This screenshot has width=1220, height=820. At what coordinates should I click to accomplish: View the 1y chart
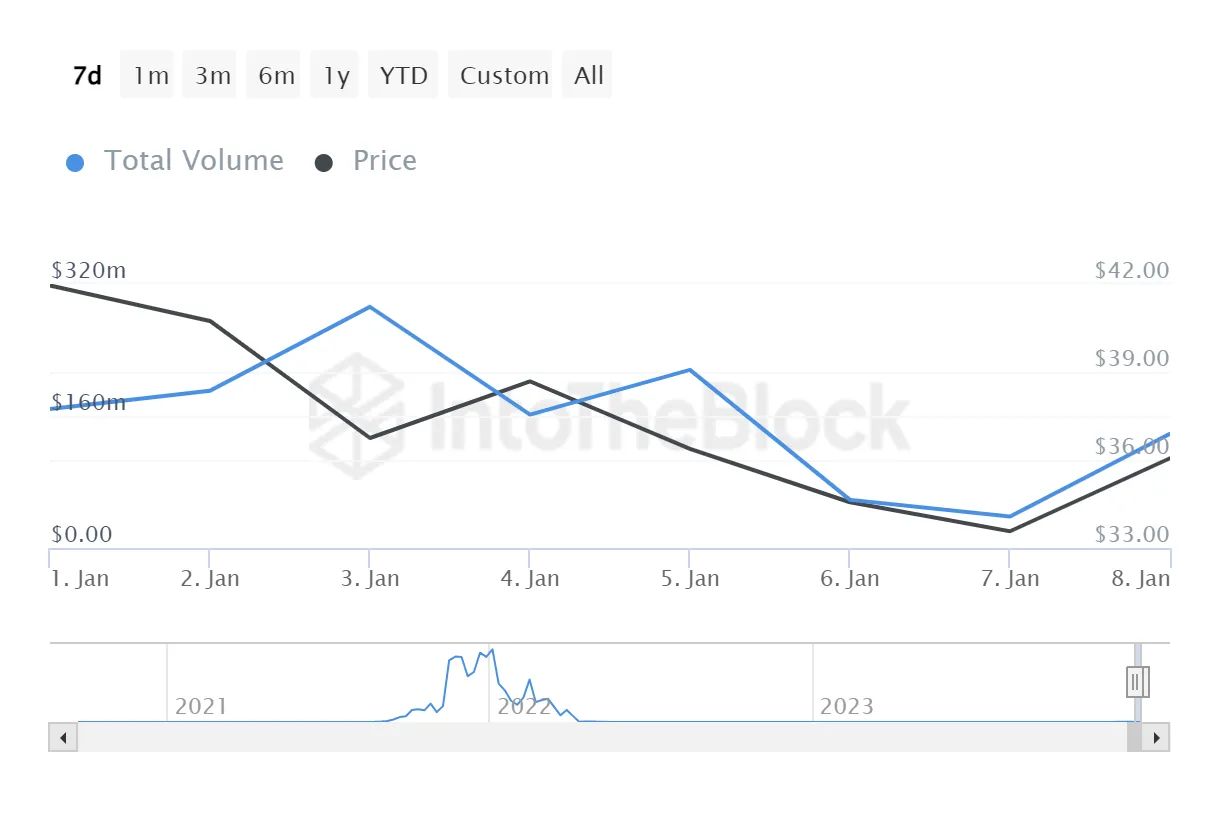[334, 74]
